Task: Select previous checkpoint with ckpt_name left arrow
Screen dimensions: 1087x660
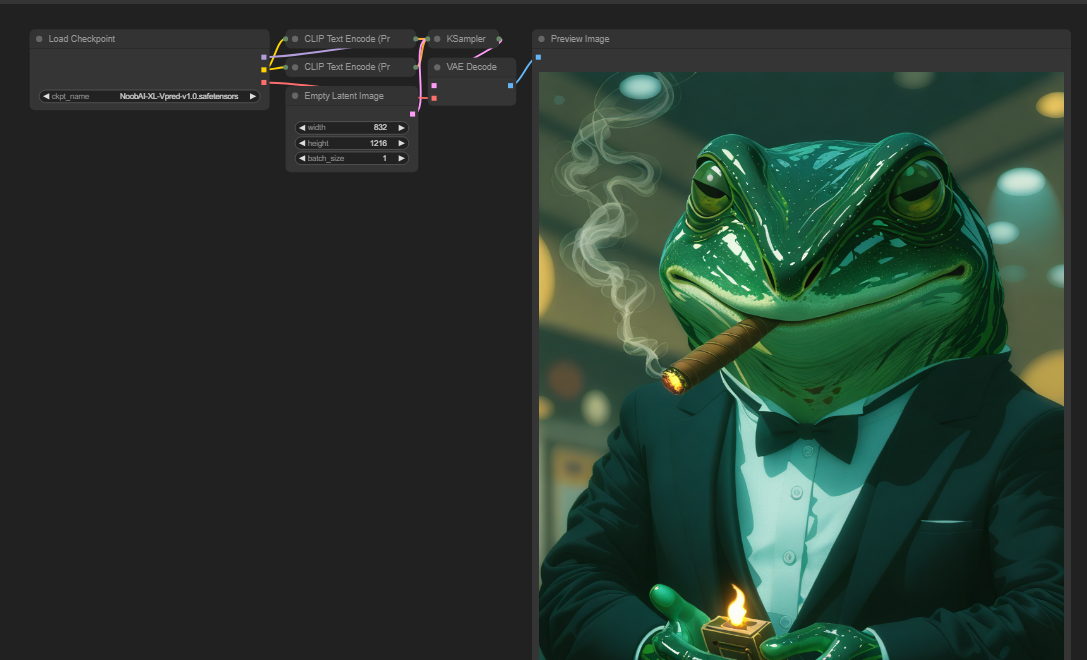Action: (46, 96)
